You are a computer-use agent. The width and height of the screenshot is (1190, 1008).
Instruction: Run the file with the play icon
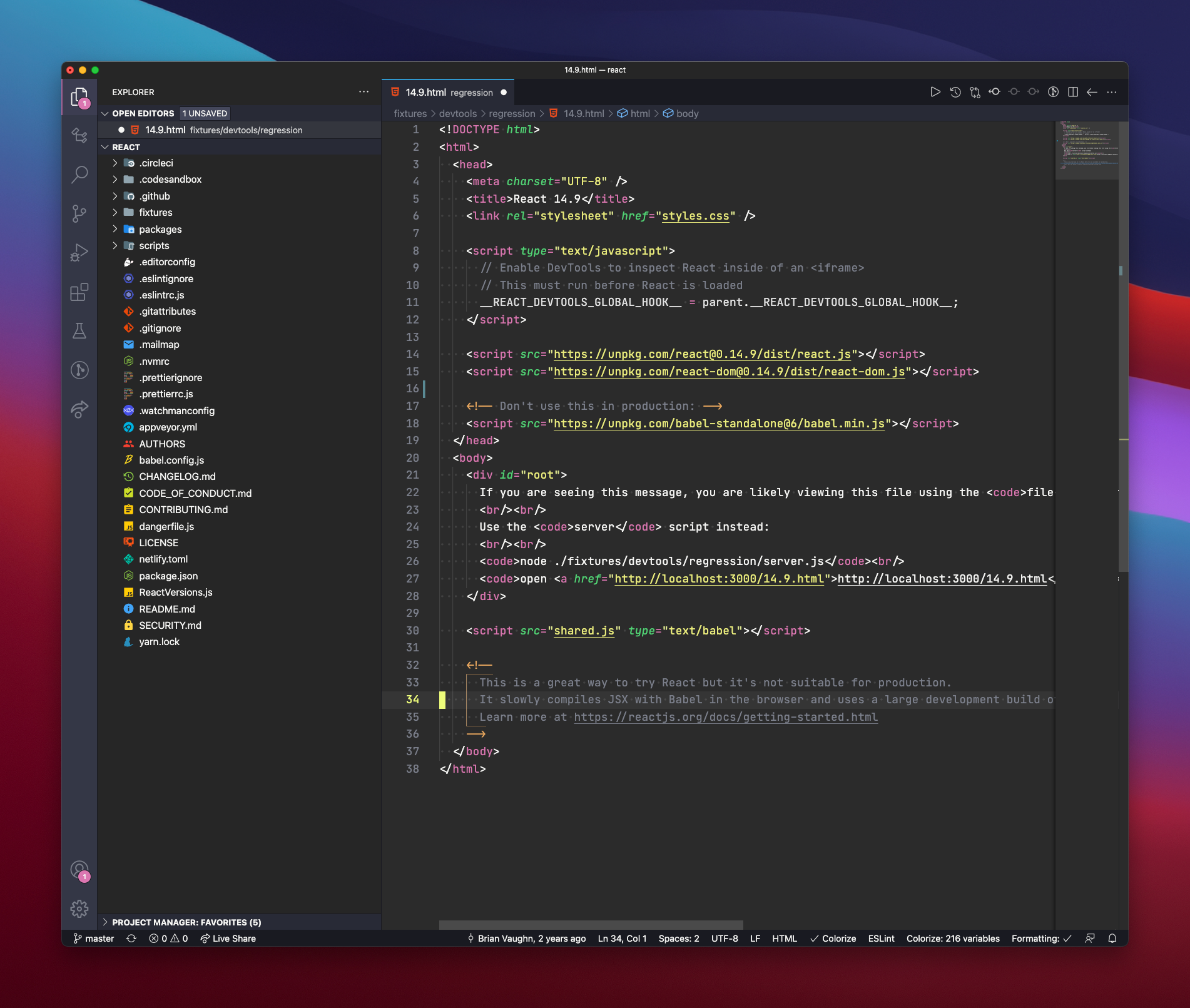click(x=935, y=92)
